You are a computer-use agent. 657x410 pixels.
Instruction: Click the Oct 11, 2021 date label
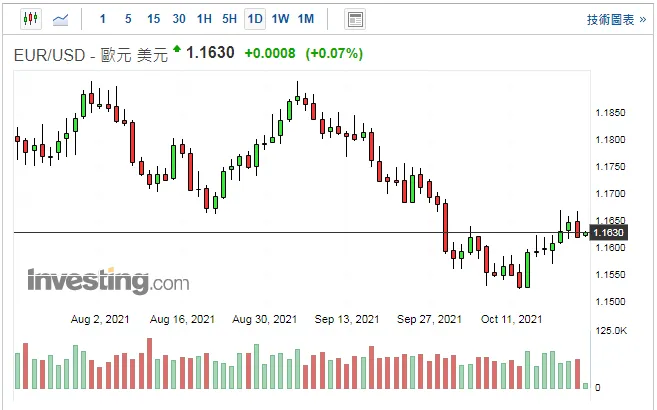pyautogui.click(x=511, y=319)
